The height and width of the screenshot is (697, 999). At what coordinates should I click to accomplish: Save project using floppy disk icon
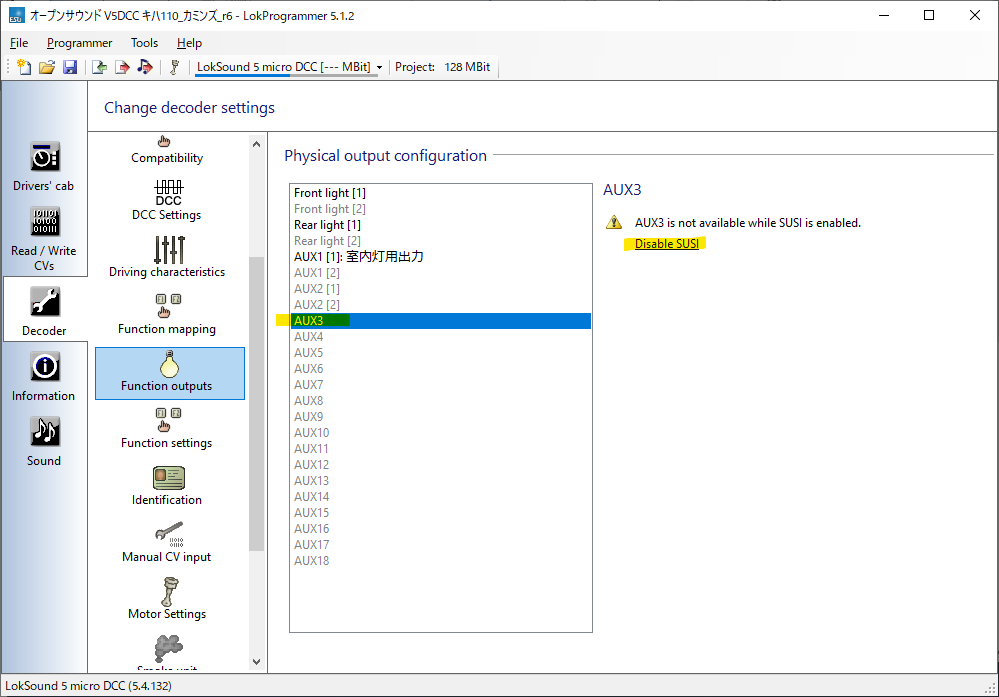point(70,67)
